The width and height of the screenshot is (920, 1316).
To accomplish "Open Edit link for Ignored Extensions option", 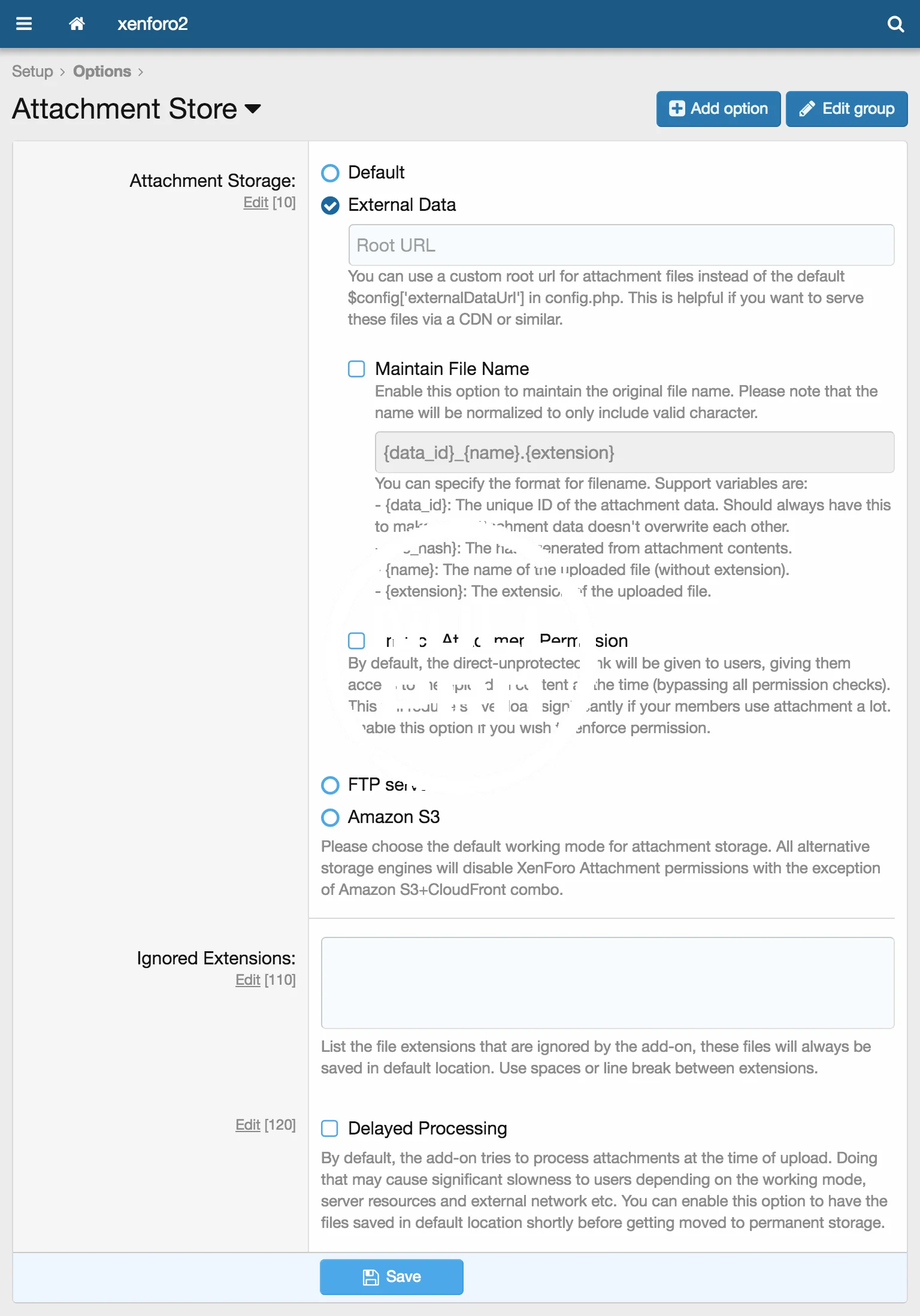I will pyautogui.click(x=247, y=980).
